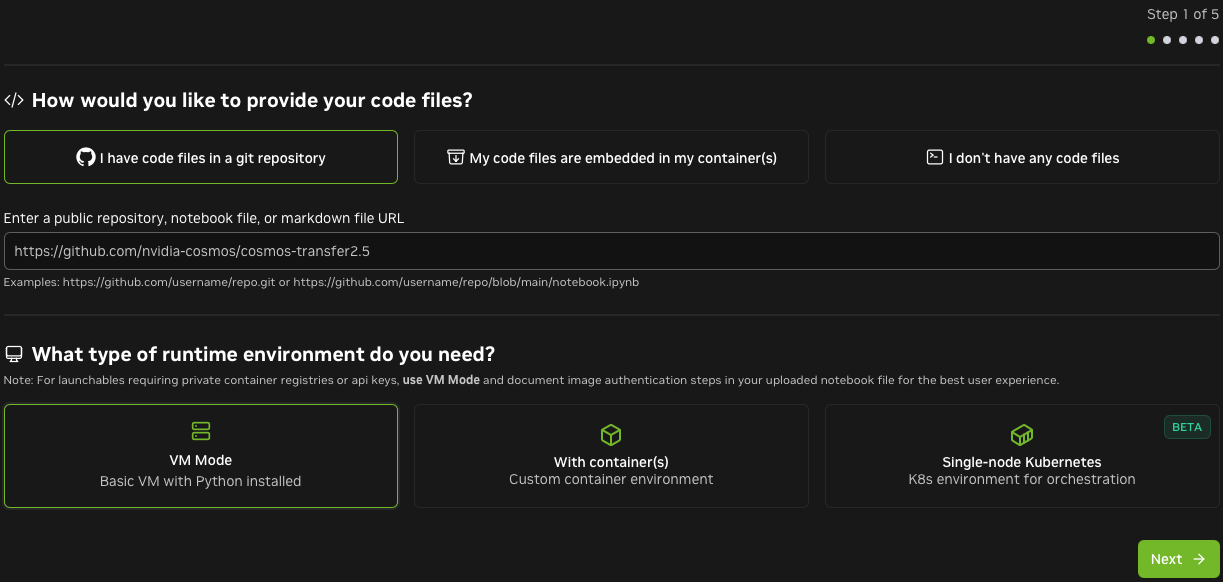1223x582 pixels.
Task: Click the server rack icon in the VM Mode card
Action: click(x=201, y=431)
